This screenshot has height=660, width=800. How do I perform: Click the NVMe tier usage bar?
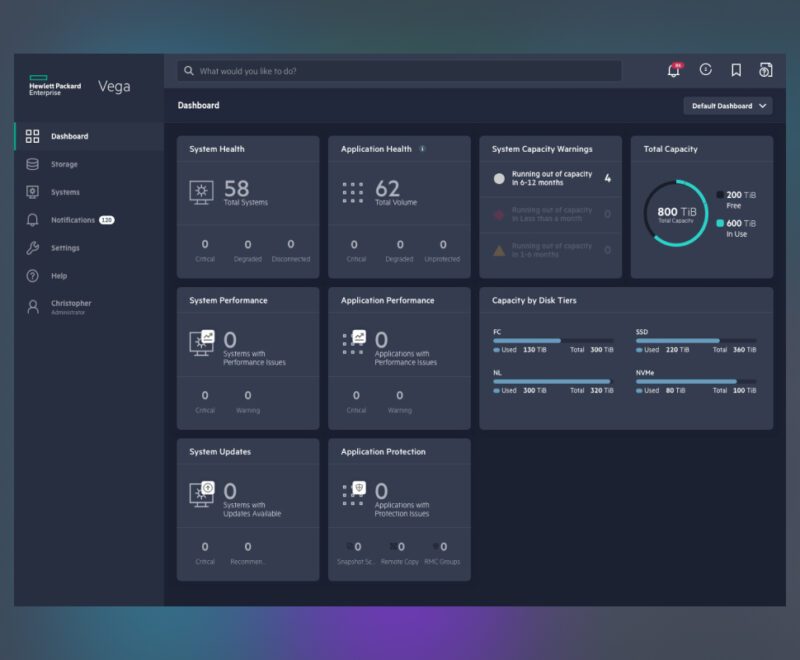(x=696, y=382)
